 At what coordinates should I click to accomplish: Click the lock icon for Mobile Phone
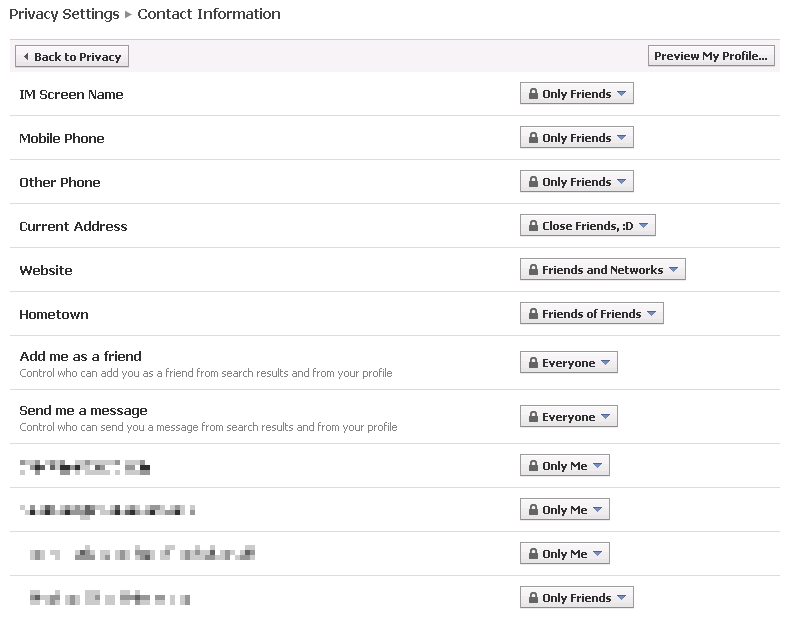click(x=533, y=138)
